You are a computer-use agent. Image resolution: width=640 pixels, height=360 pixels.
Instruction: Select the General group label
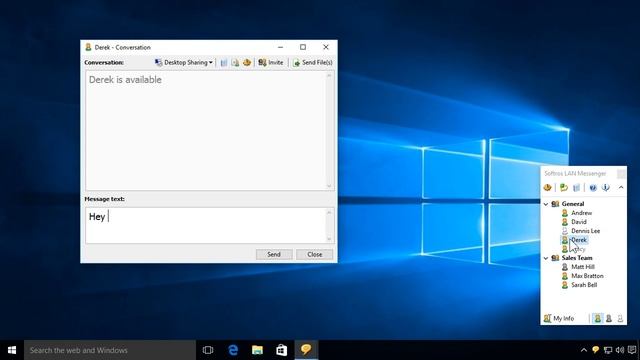(x=573, y=204)
